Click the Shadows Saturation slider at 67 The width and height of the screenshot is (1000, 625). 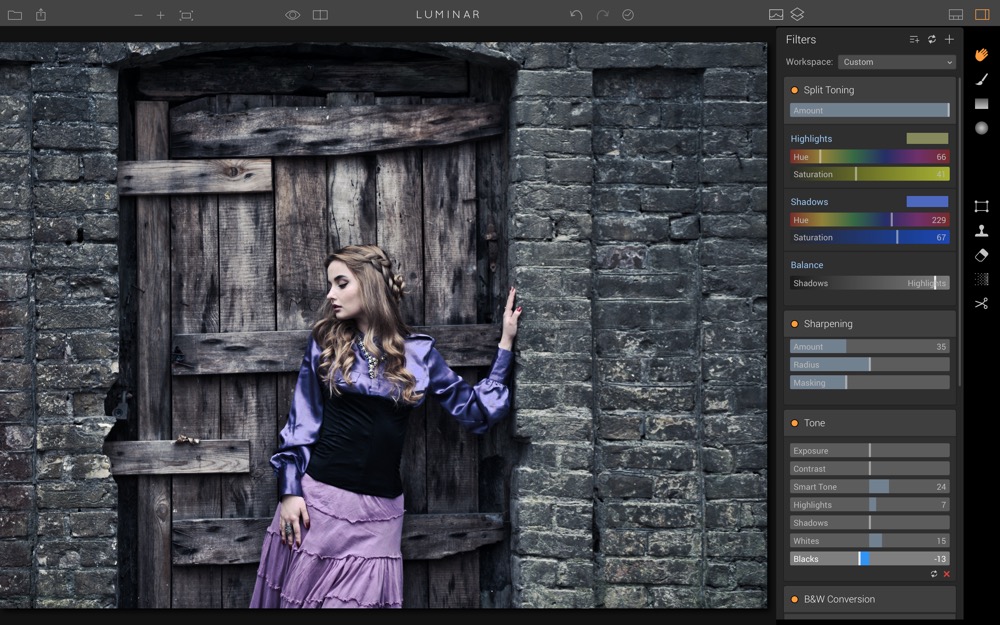point(870,237)
